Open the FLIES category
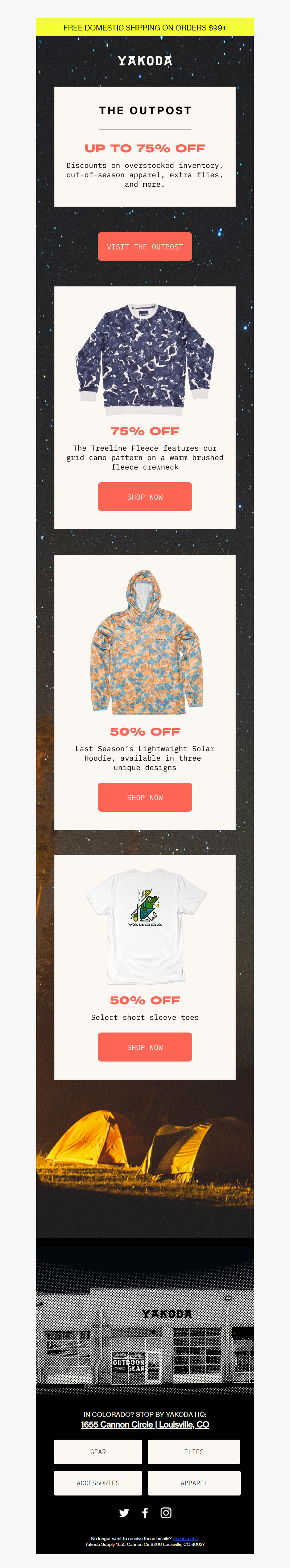 coord(194,1452)
